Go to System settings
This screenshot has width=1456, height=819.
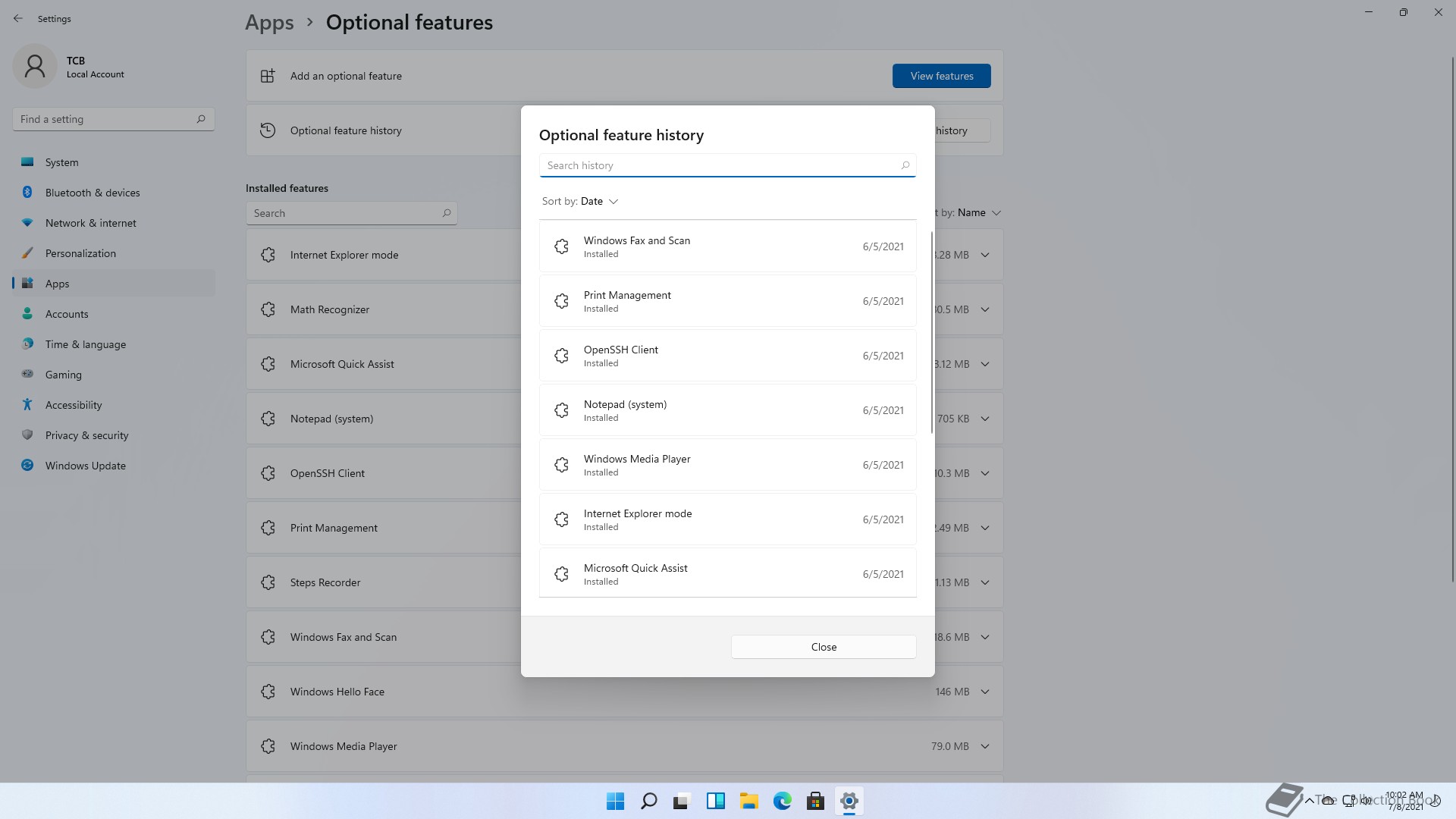click(x=114, y=162)
